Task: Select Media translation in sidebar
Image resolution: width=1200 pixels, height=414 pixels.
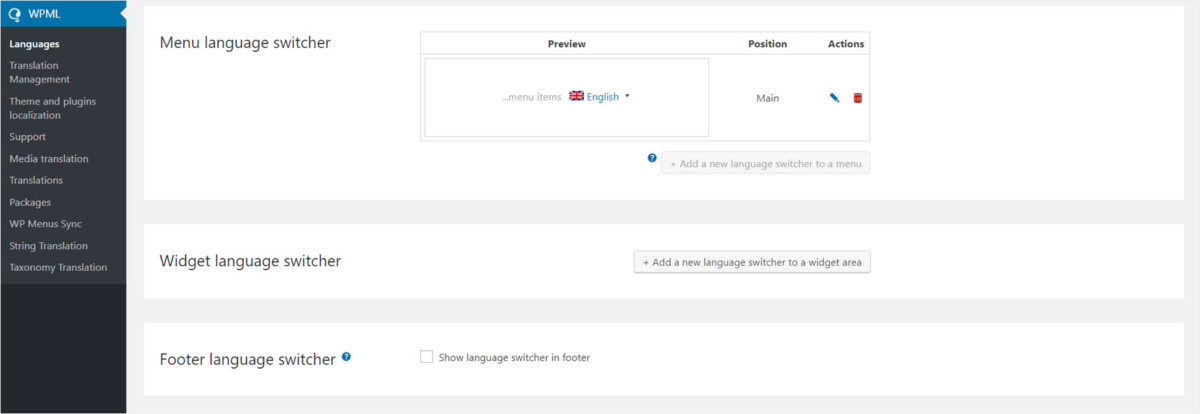Action: [49, 158]
